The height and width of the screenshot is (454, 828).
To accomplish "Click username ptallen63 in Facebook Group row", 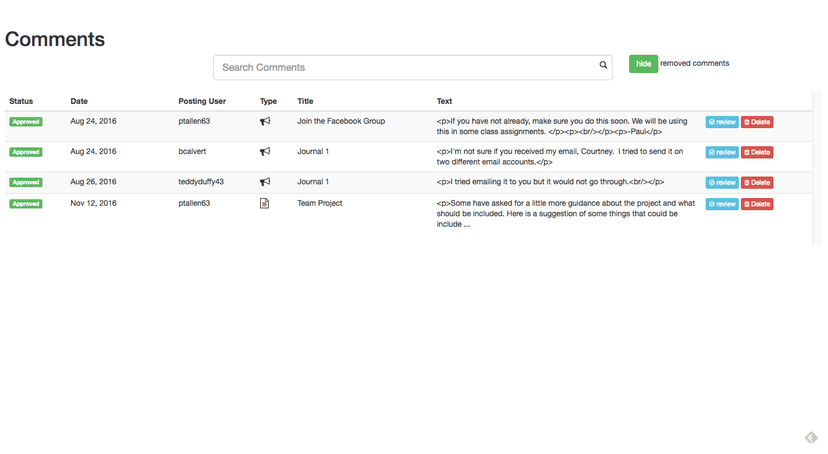I will [x=194, y=121].
